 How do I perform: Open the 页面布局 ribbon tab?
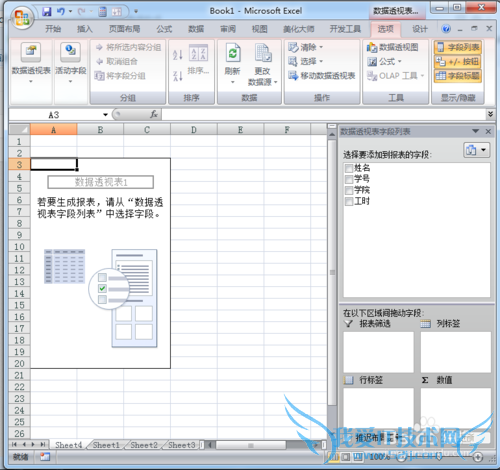click(125, 29)
